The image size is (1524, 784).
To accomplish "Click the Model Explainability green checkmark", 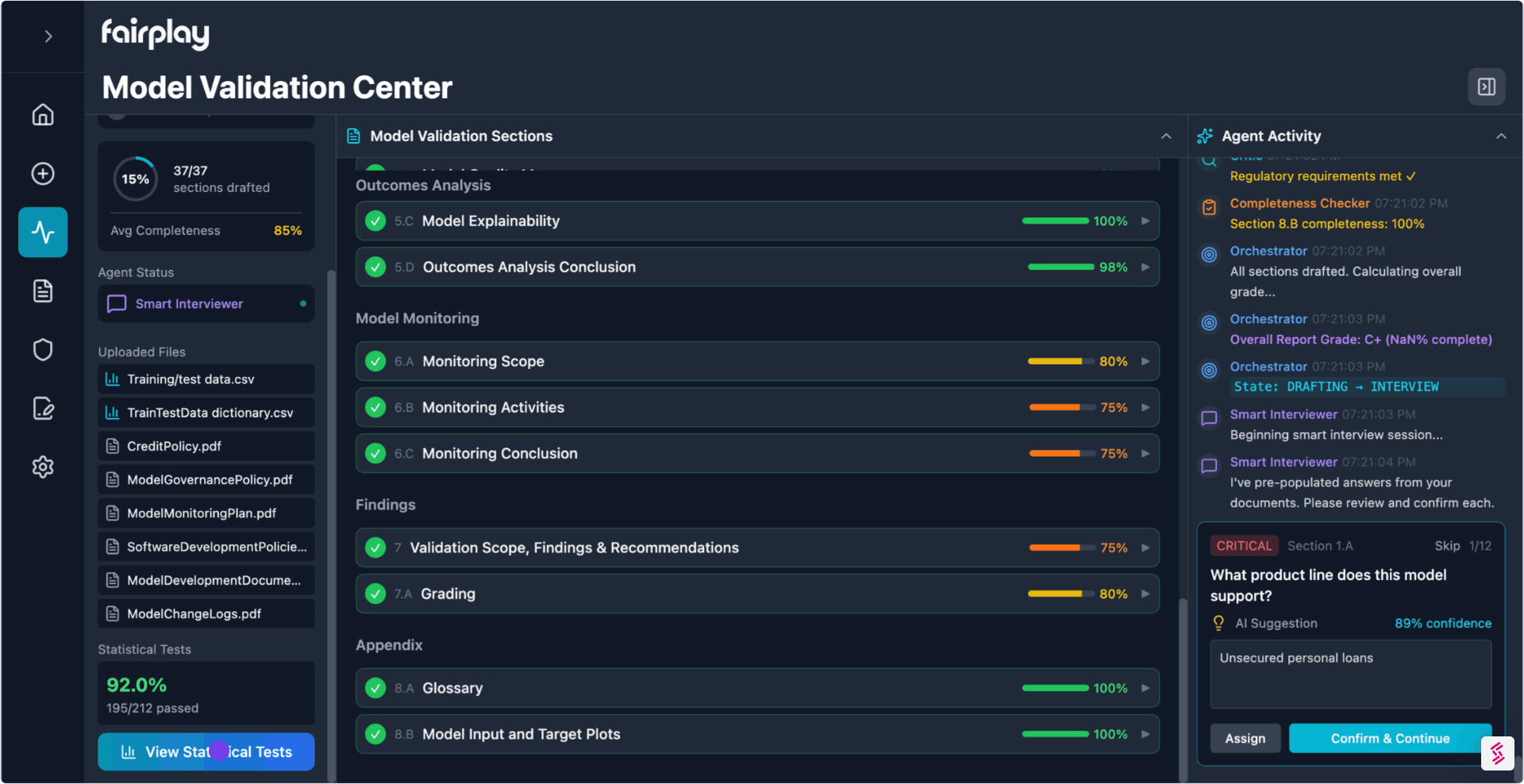I will point(375,221).
